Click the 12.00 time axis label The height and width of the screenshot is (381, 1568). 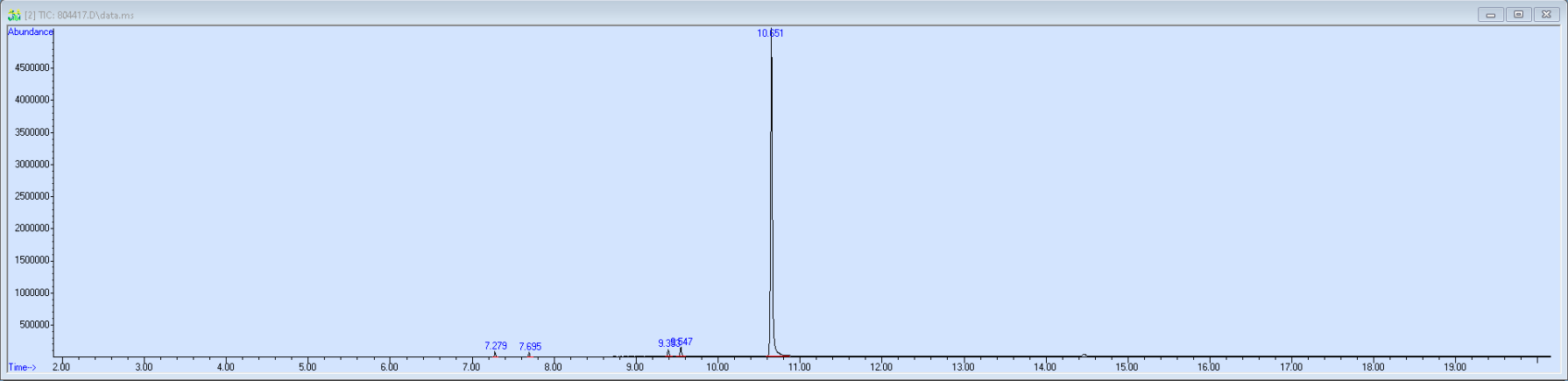tap(881, 367)
